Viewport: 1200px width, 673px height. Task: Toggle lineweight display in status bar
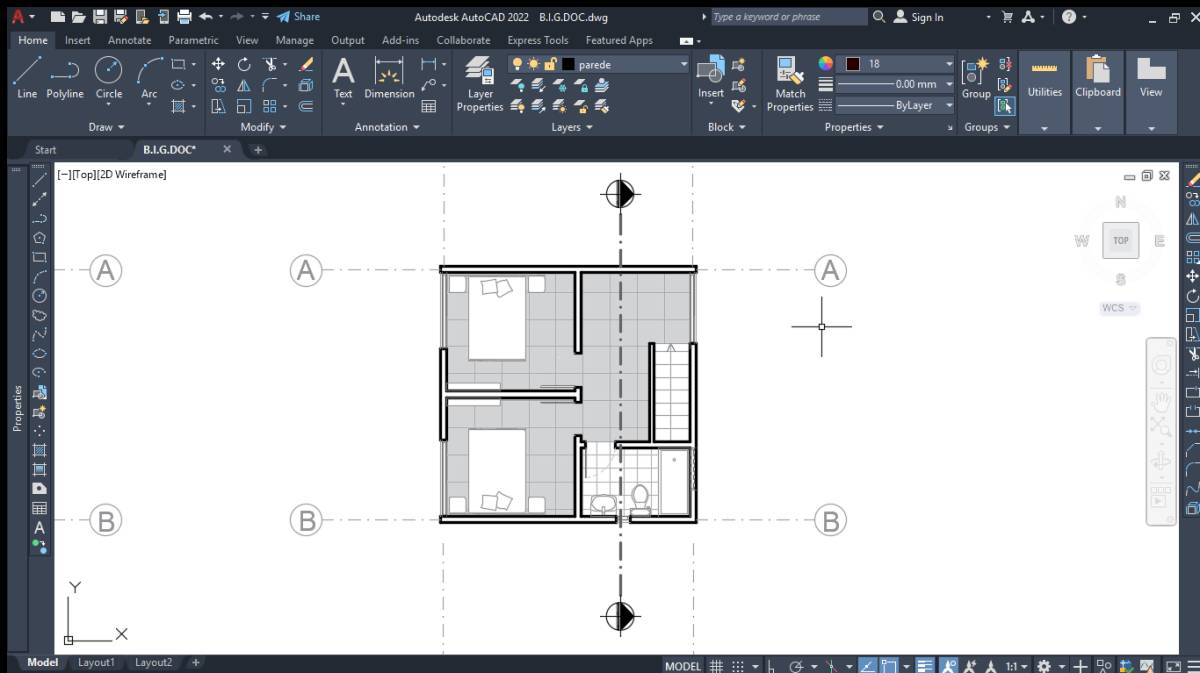click(x=925, y=666)
